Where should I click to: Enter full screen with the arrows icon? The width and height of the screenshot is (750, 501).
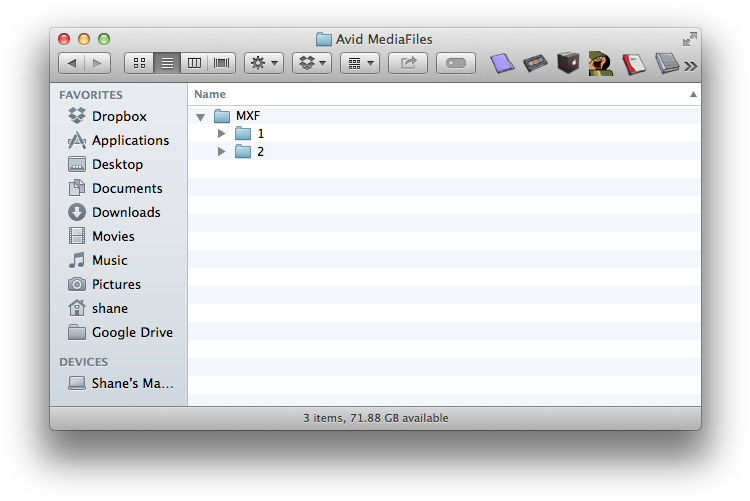[689, 39]
